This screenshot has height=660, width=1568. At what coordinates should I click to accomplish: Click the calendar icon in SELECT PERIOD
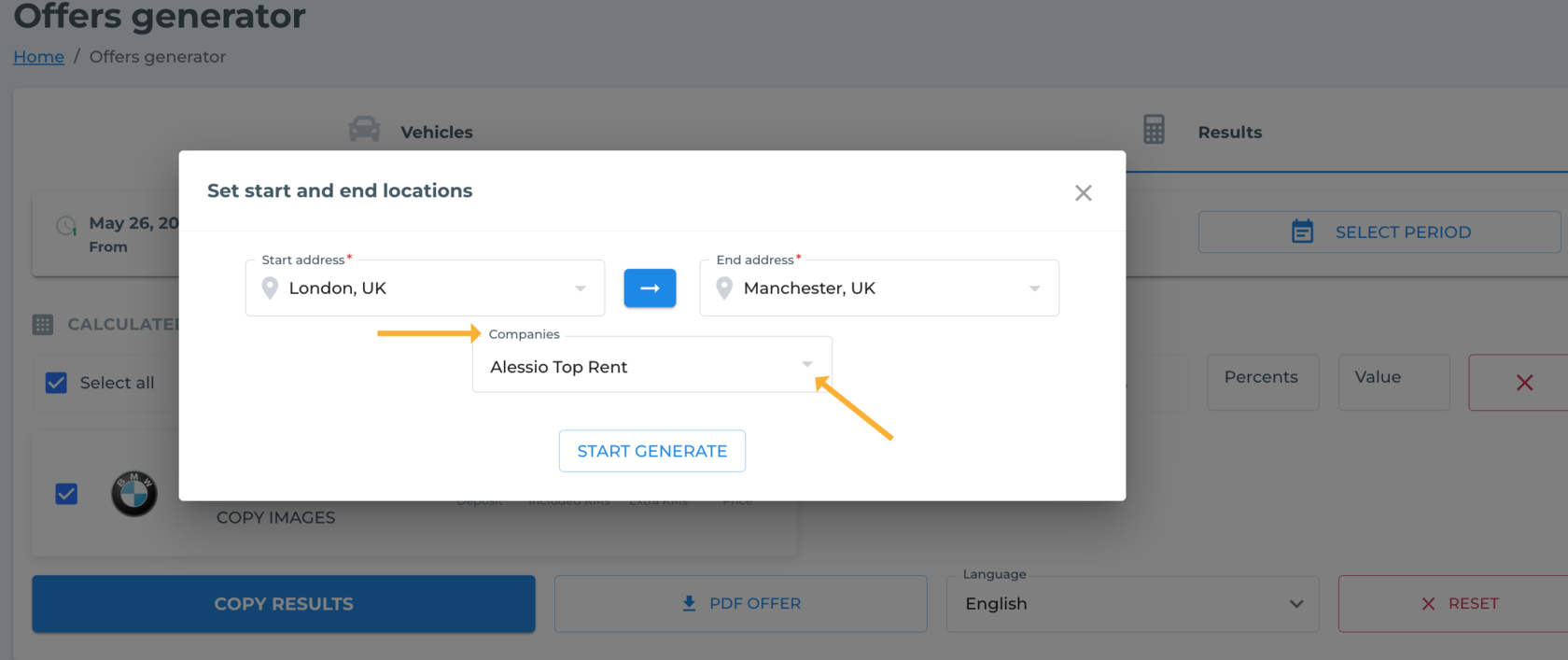pos(1302,232)
